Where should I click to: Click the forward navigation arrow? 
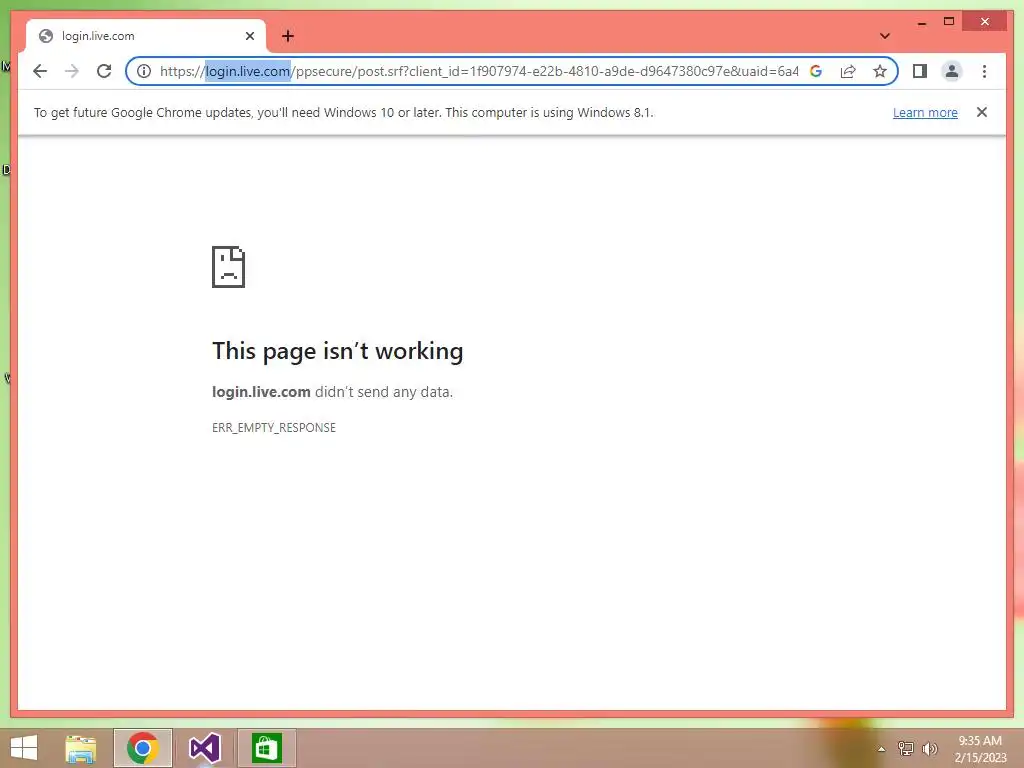(72, 71)
